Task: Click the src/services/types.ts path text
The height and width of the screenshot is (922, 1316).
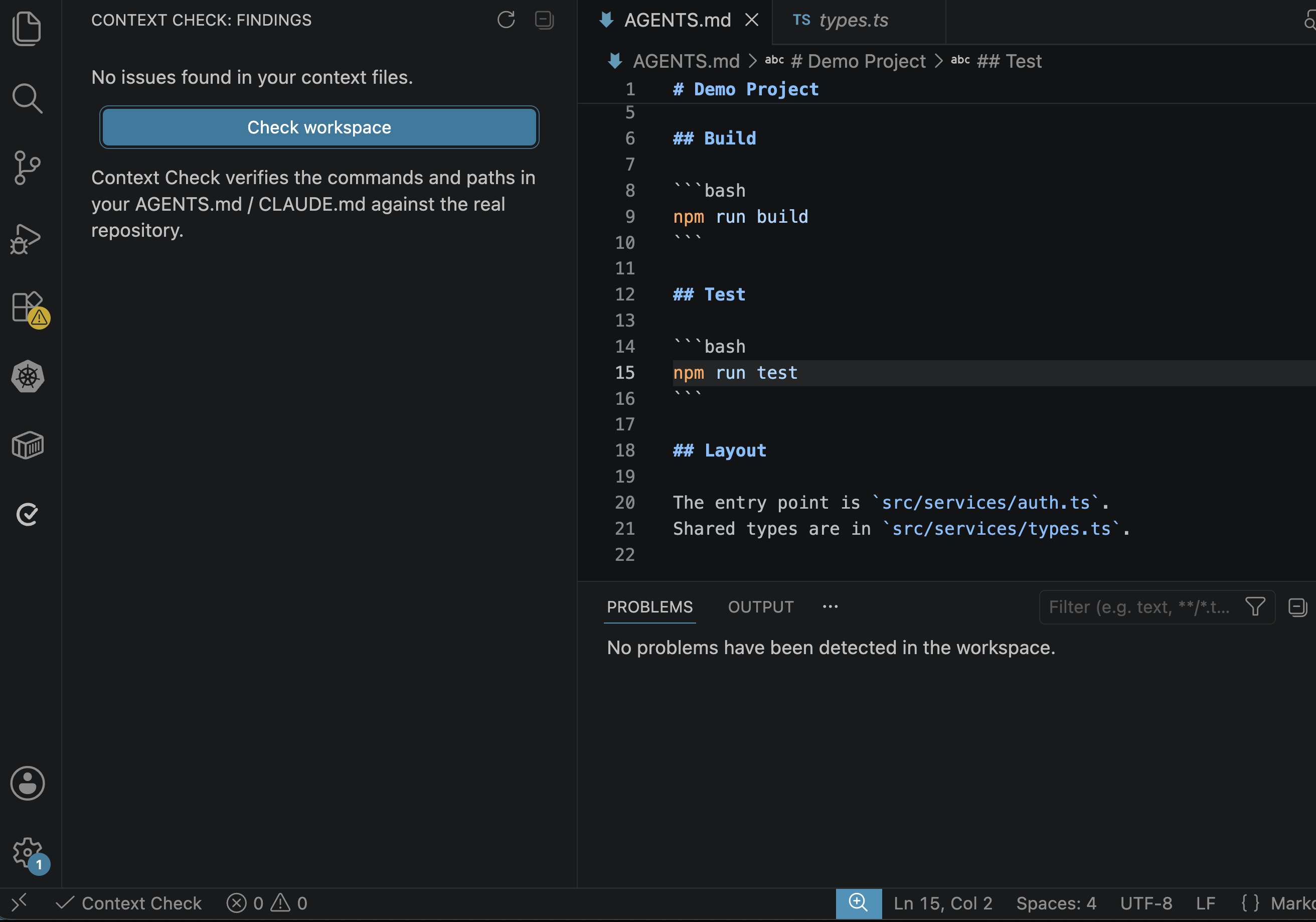Action: [1002, 529]
